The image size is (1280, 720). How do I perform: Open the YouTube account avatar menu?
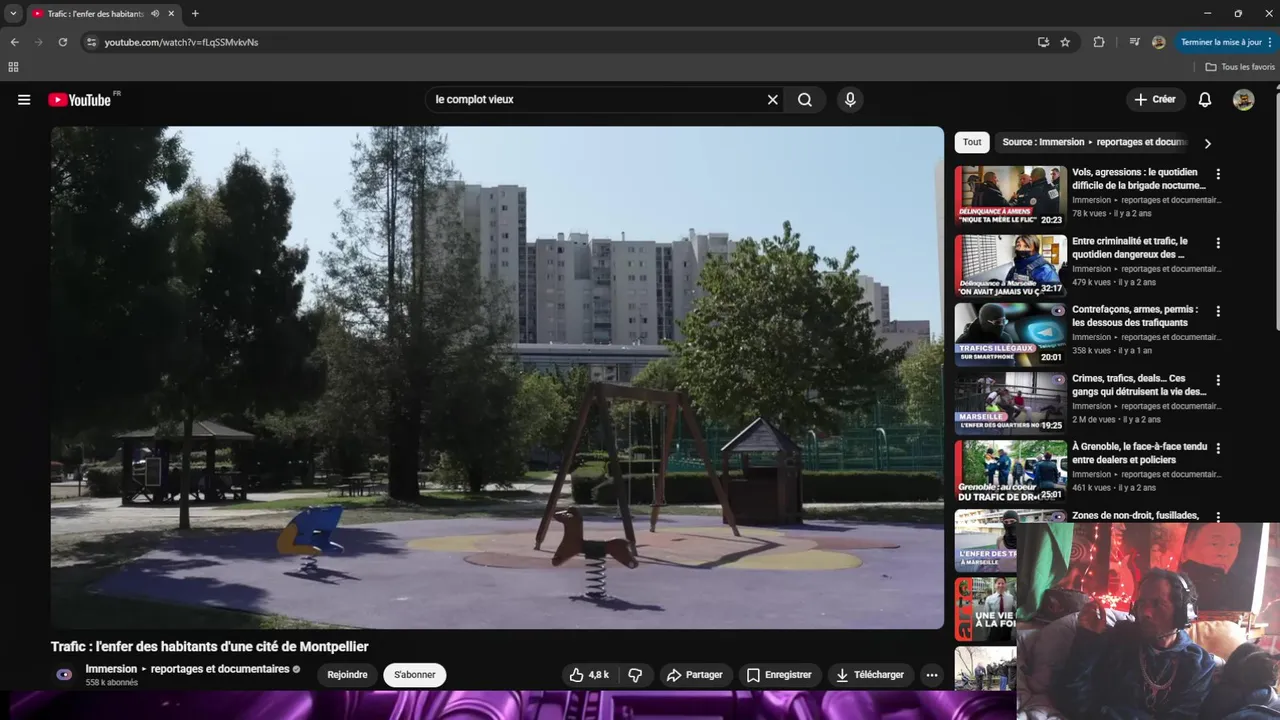pos(1243,100)
